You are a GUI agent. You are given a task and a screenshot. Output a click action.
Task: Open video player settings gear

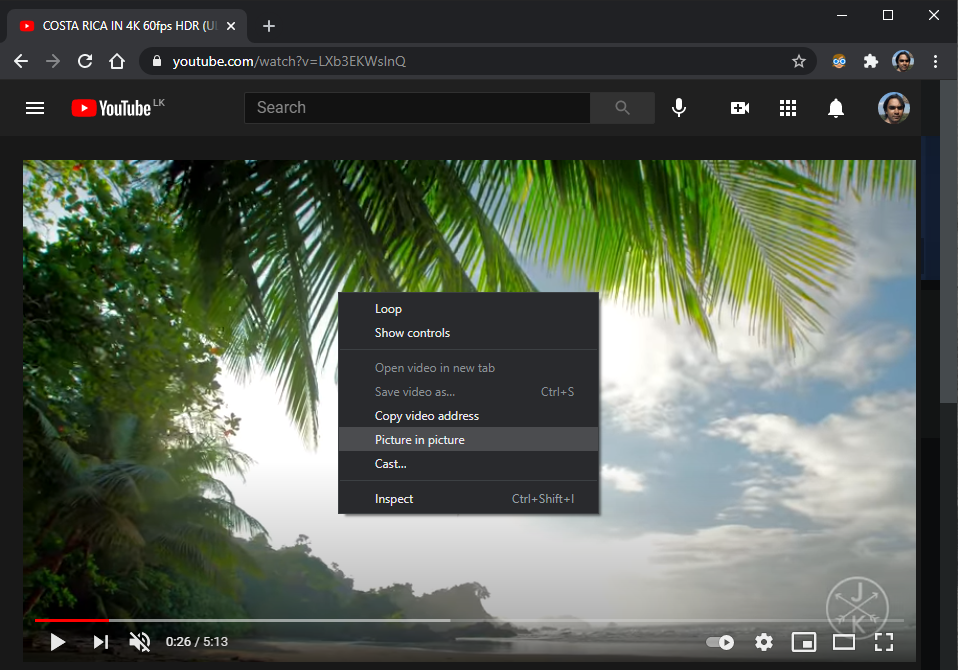tap(764, 642)
